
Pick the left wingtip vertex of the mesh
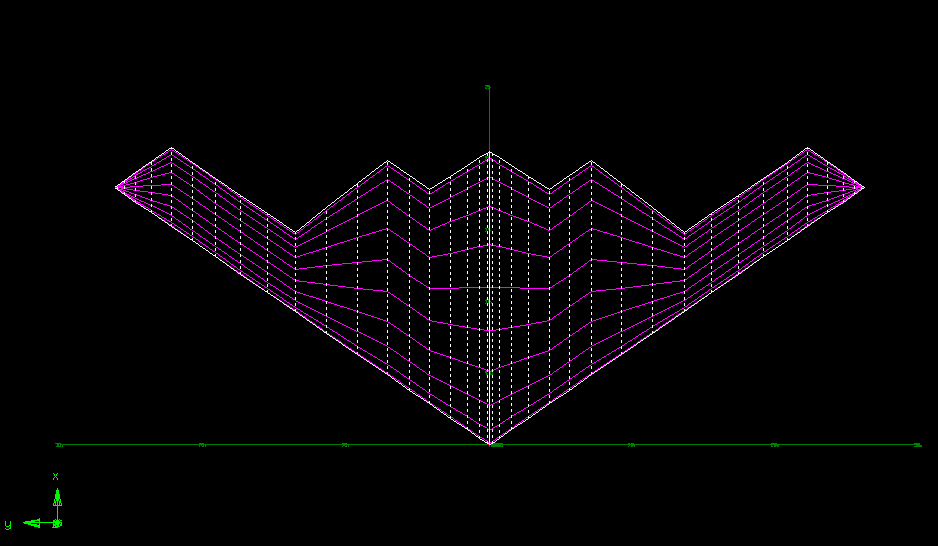click(x=117, y=186)
